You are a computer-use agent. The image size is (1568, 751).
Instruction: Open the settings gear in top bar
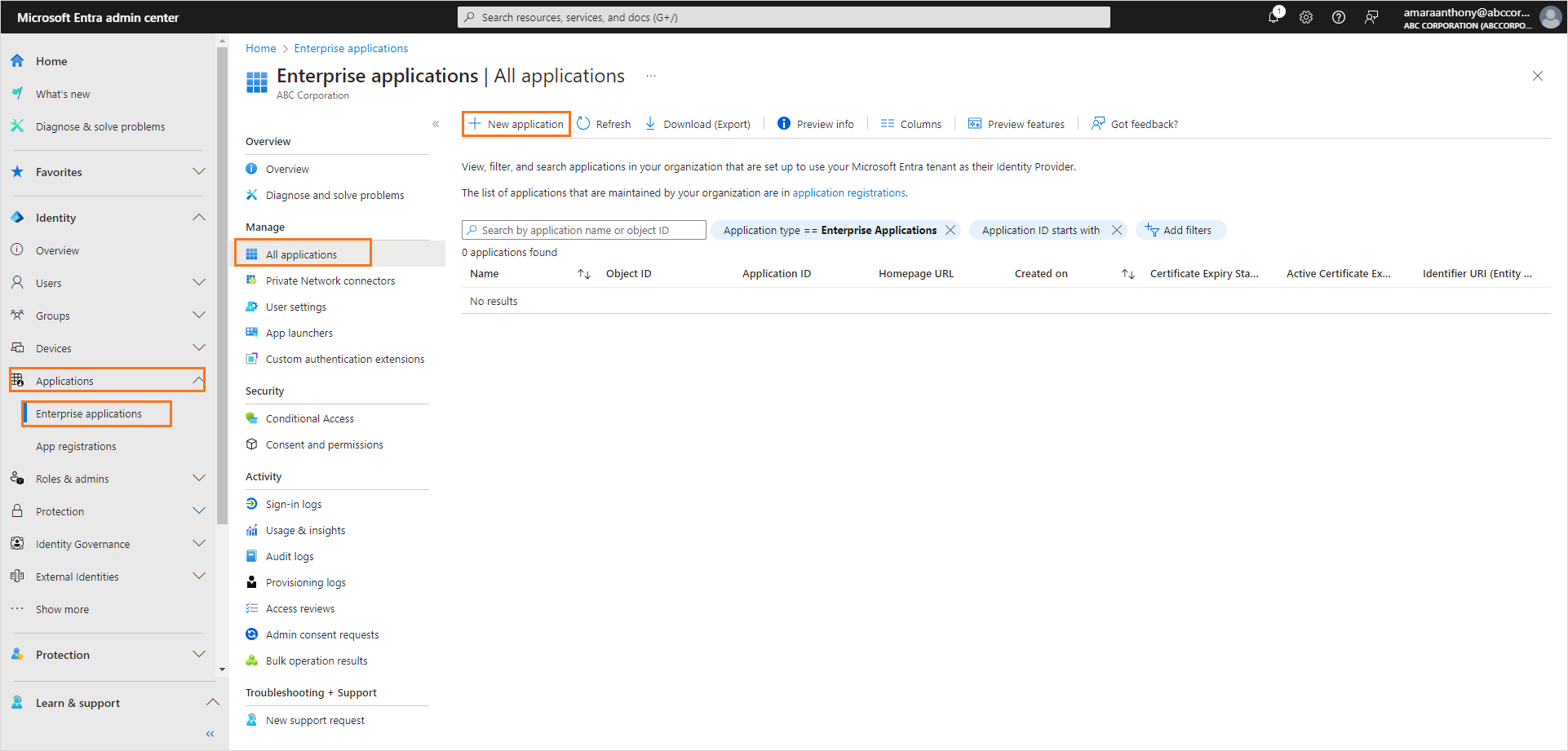[1306, 17]
